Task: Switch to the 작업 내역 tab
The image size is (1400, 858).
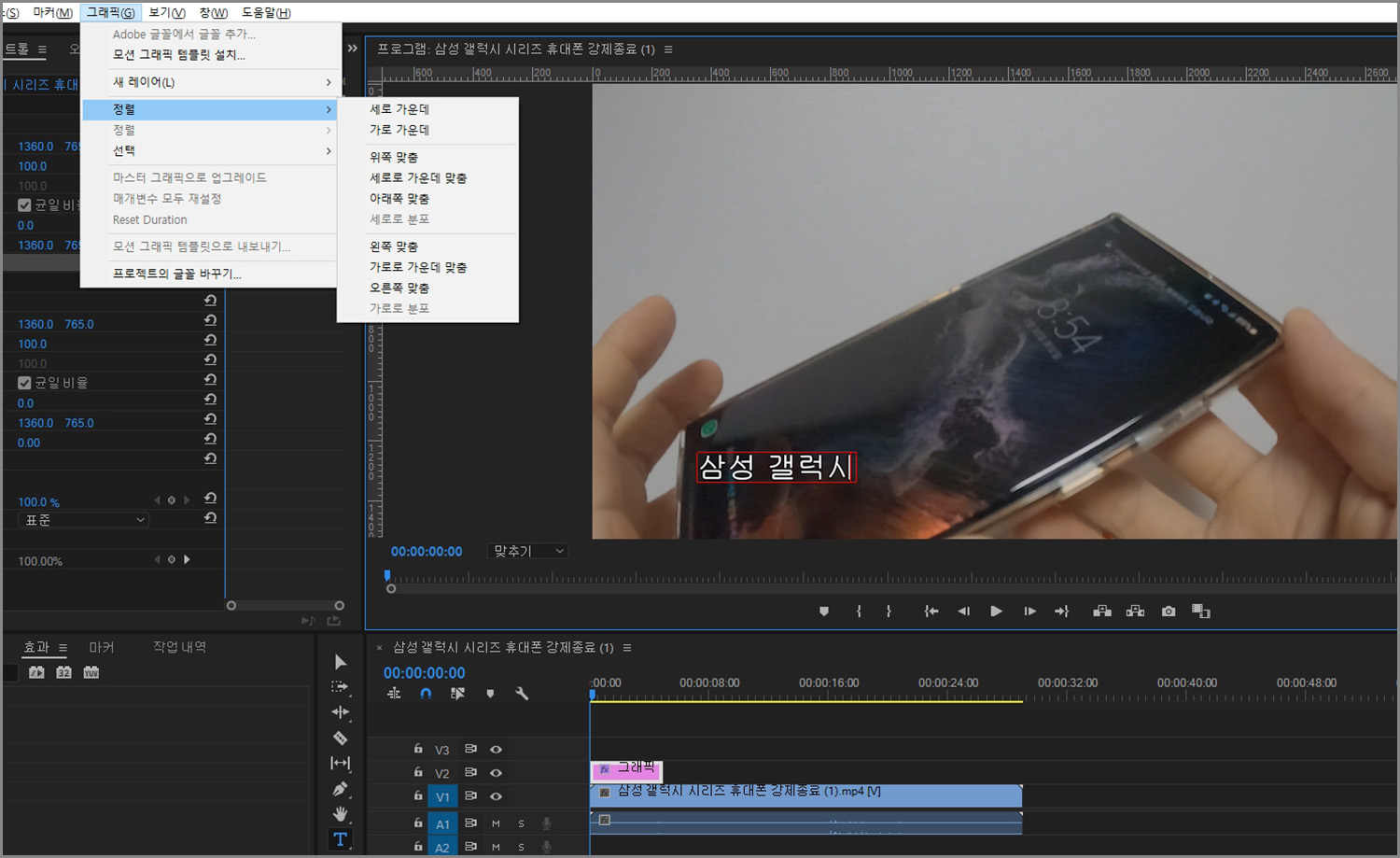Action: [x=180, y=647]
